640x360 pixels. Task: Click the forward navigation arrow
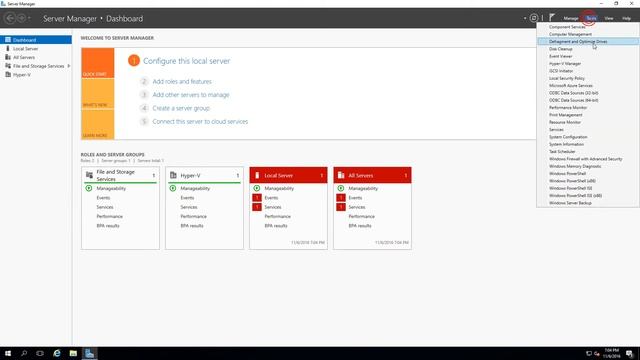[21, 18]
